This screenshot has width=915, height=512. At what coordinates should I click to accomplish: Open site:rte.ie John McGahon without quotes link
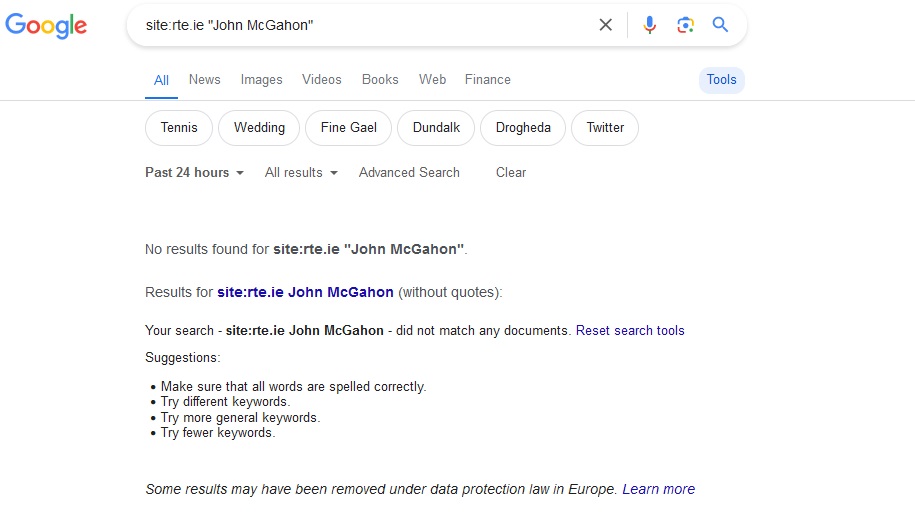click(x=305, y=292)
